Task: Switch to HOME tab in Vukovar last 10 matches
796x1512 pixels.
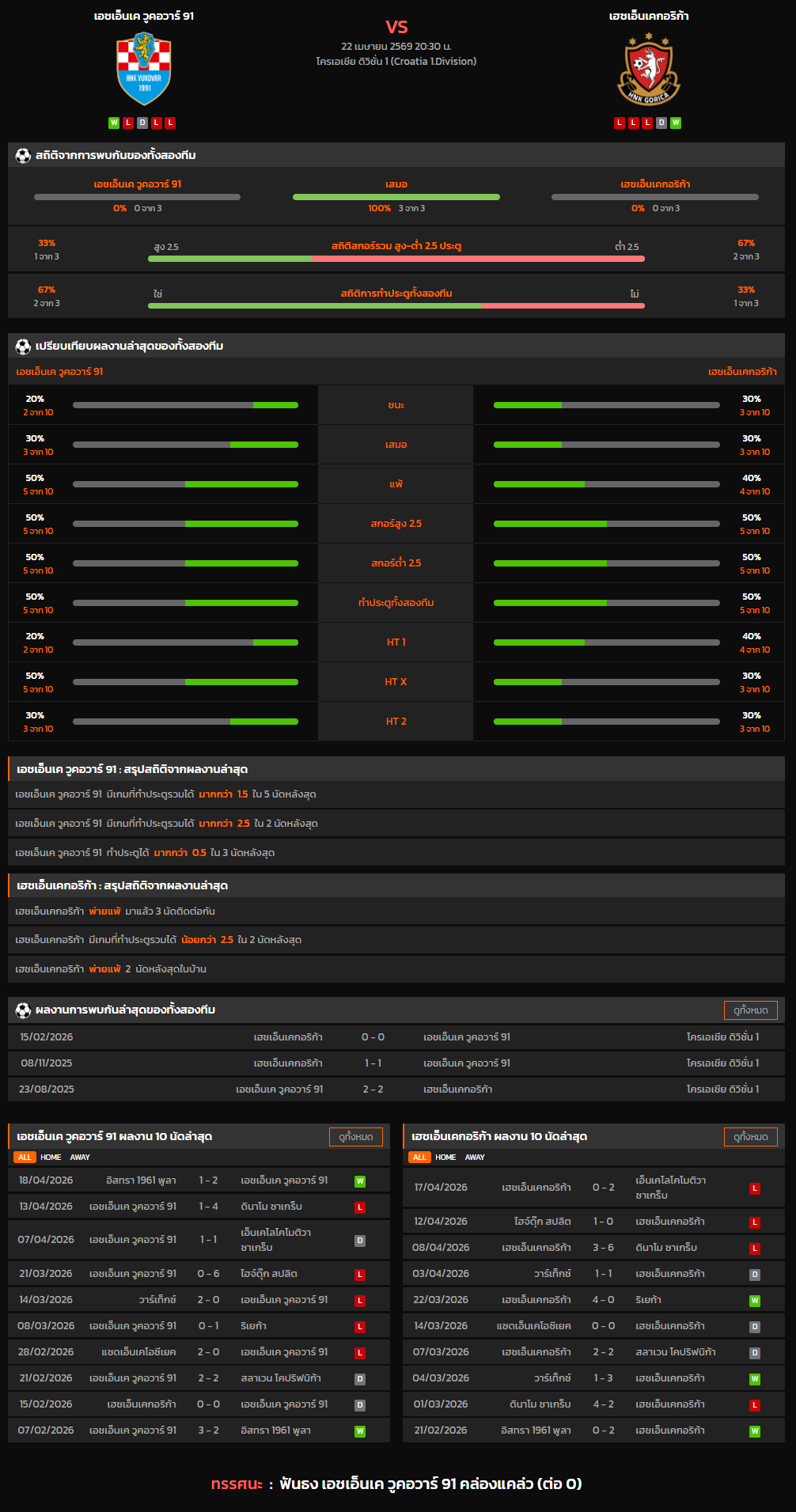Action: click(51, 1158)
